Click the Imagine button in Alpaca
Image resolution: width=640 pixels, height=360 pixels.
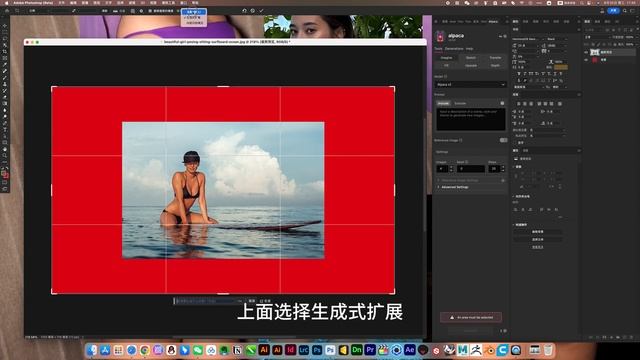(x=446, y=58)
